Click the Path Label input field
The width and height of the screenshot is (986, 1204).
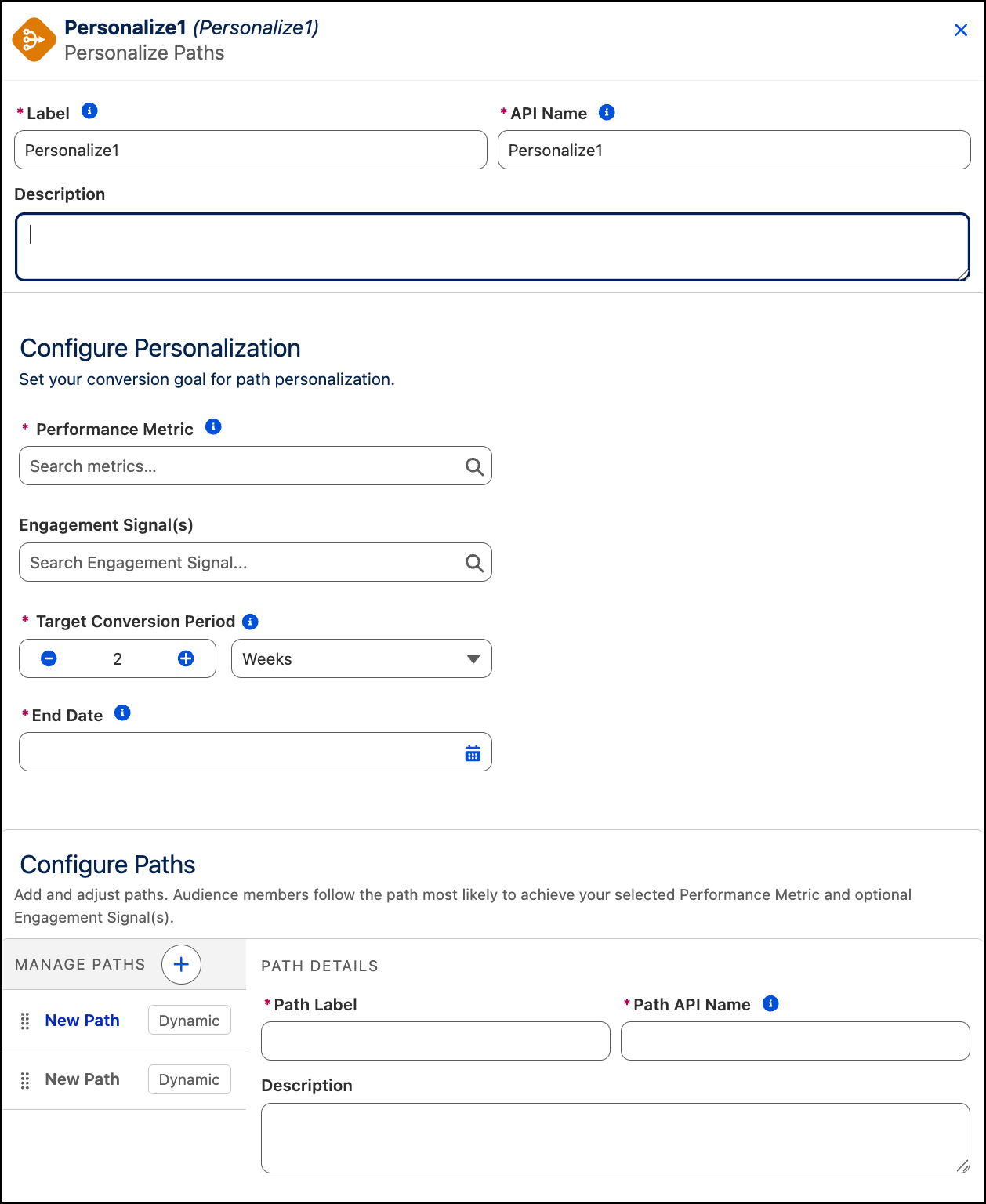pos(436,1041)
